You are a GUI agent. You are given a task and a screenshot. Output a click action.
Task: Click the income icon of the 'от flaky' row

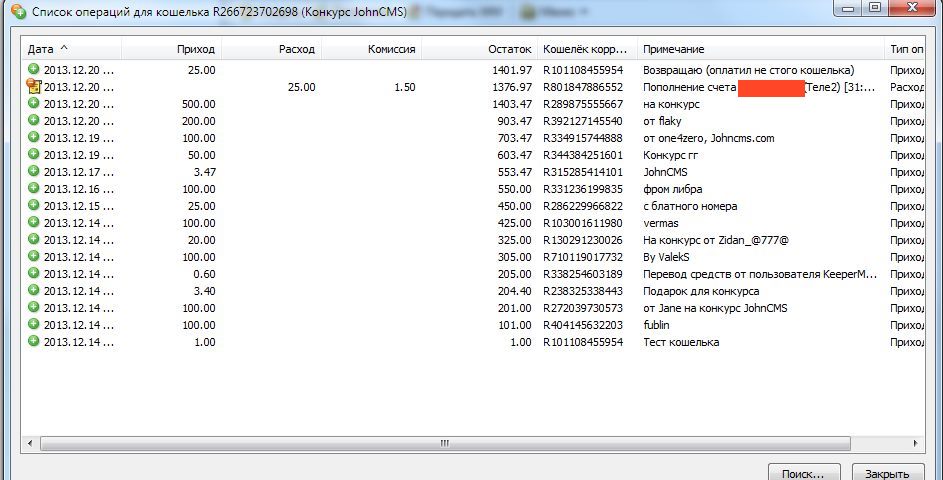(34, 120)
